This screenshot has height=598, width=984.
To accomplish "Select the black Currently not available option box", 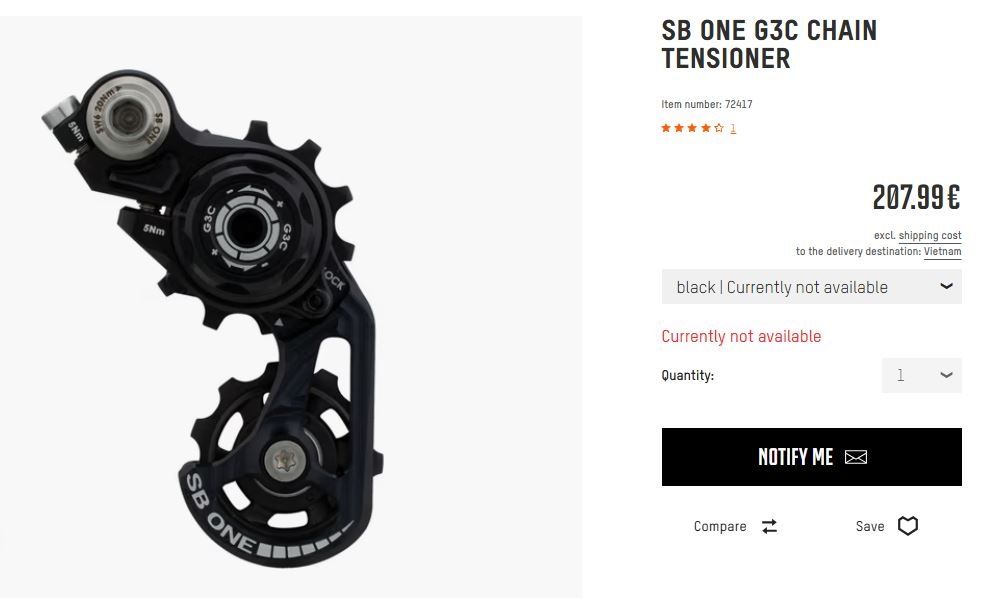I will [x=811, y=287].
